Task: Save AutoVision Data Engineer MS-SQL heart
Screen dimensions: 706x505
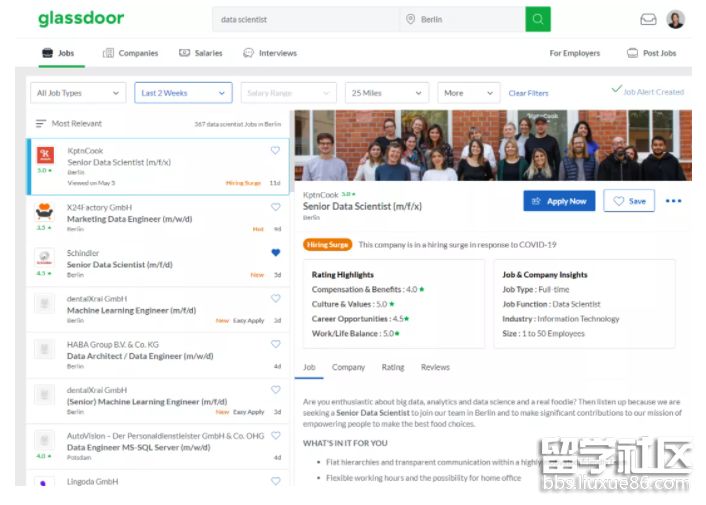Action: 276,436
